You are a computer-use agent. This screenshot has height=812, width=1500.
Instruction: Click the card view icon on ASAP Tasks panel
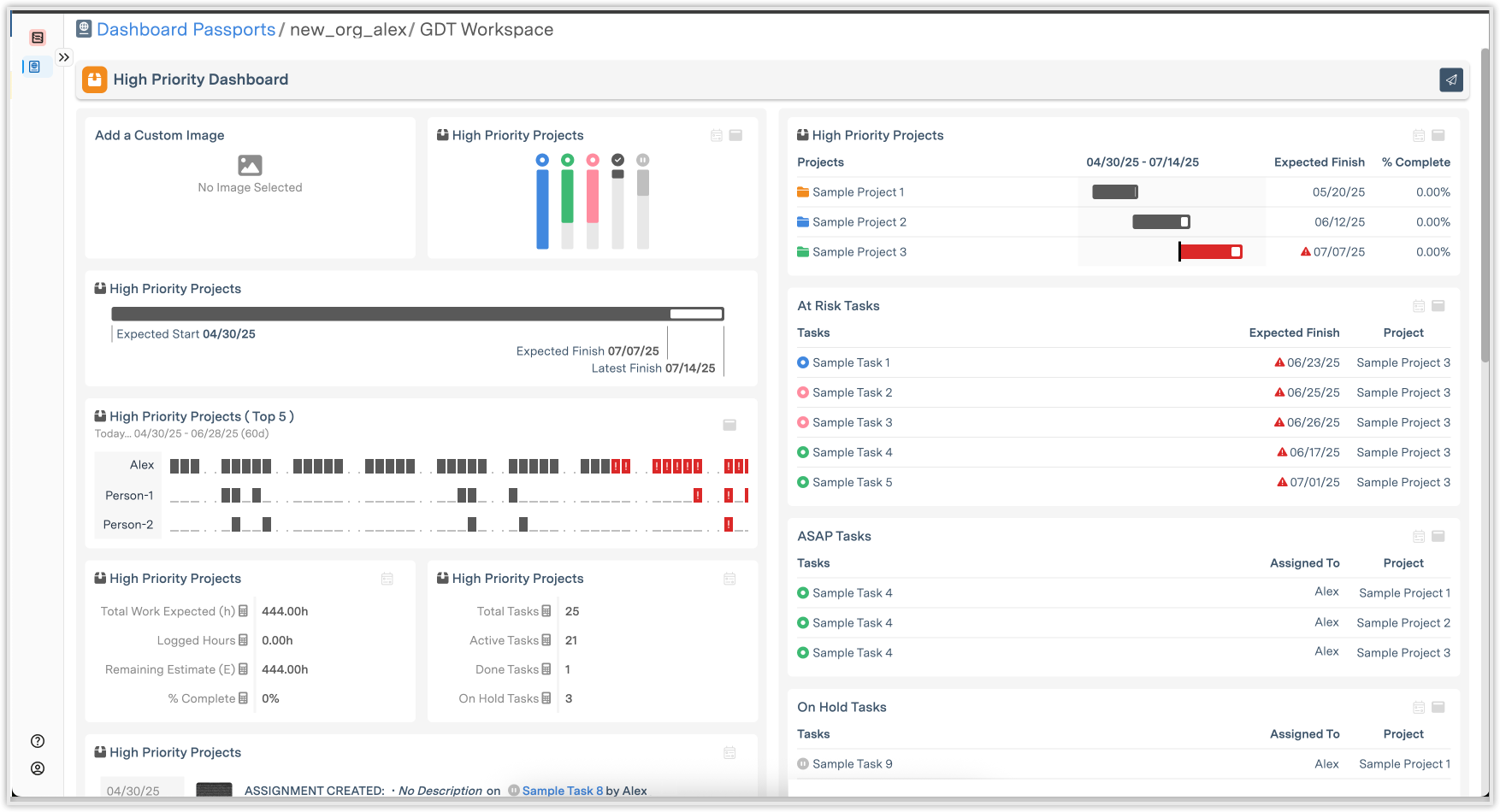coord(1438,536)
